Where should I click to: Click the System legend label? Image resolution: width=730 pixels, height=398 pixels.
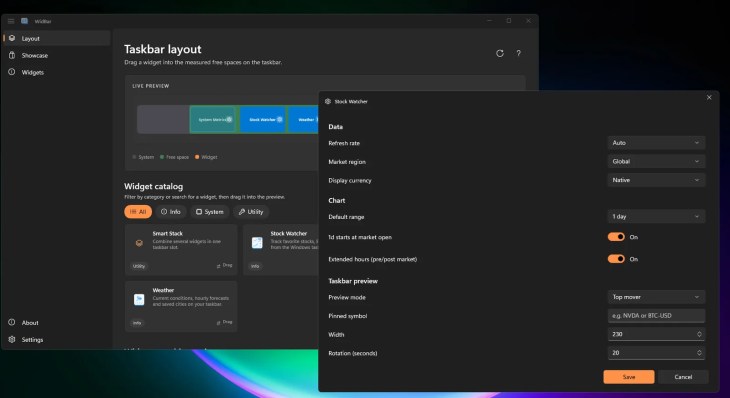click(x=146, y=157)
